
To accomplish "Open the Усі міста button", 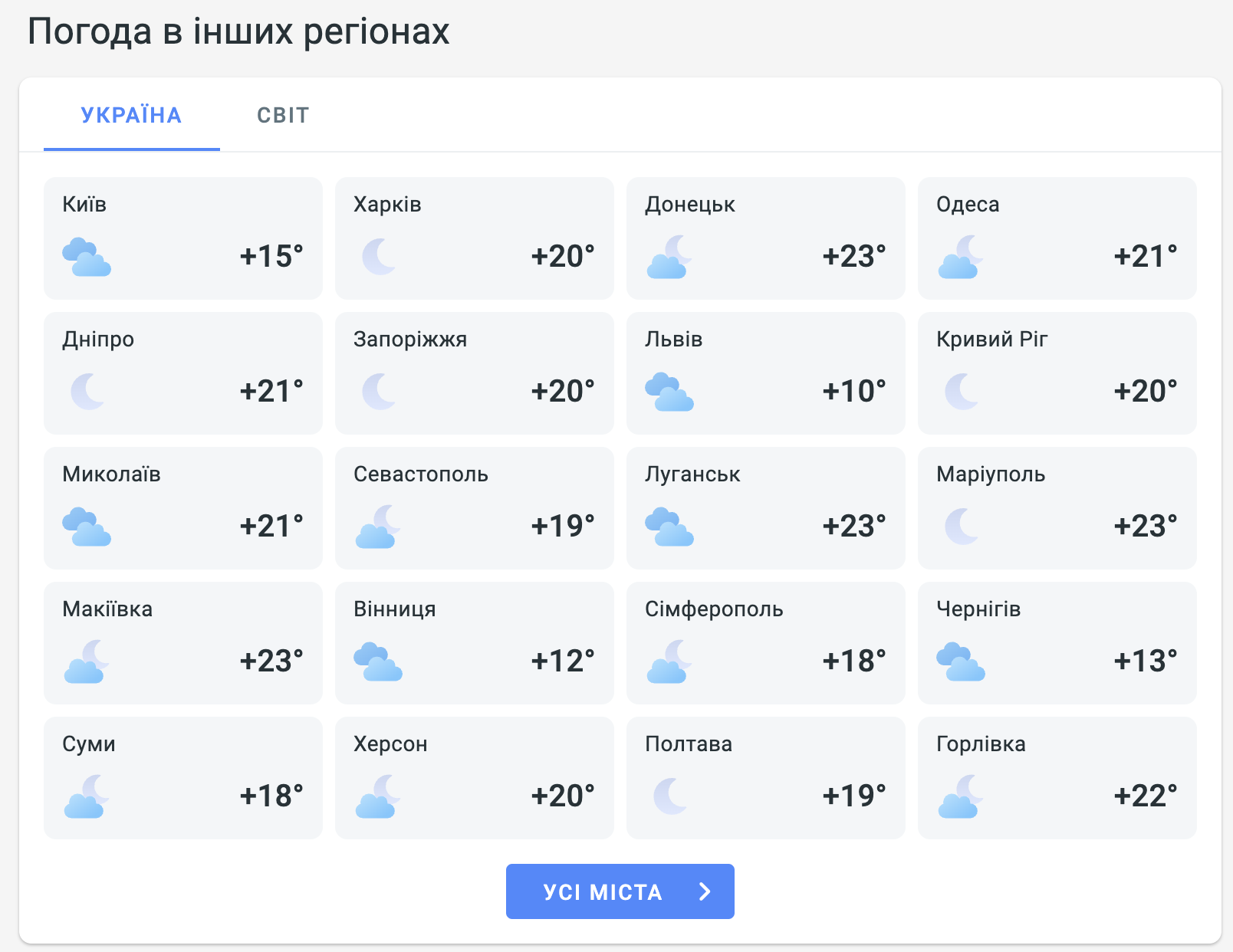I will tap(620, 891).
